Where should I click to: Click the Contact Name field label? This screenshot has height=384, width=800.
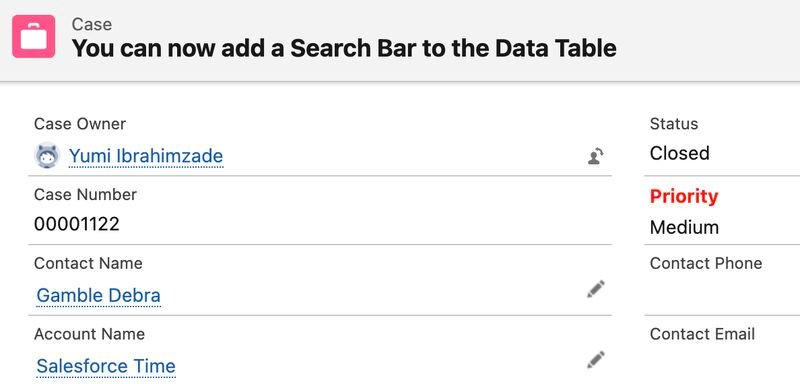click(88, 263)
